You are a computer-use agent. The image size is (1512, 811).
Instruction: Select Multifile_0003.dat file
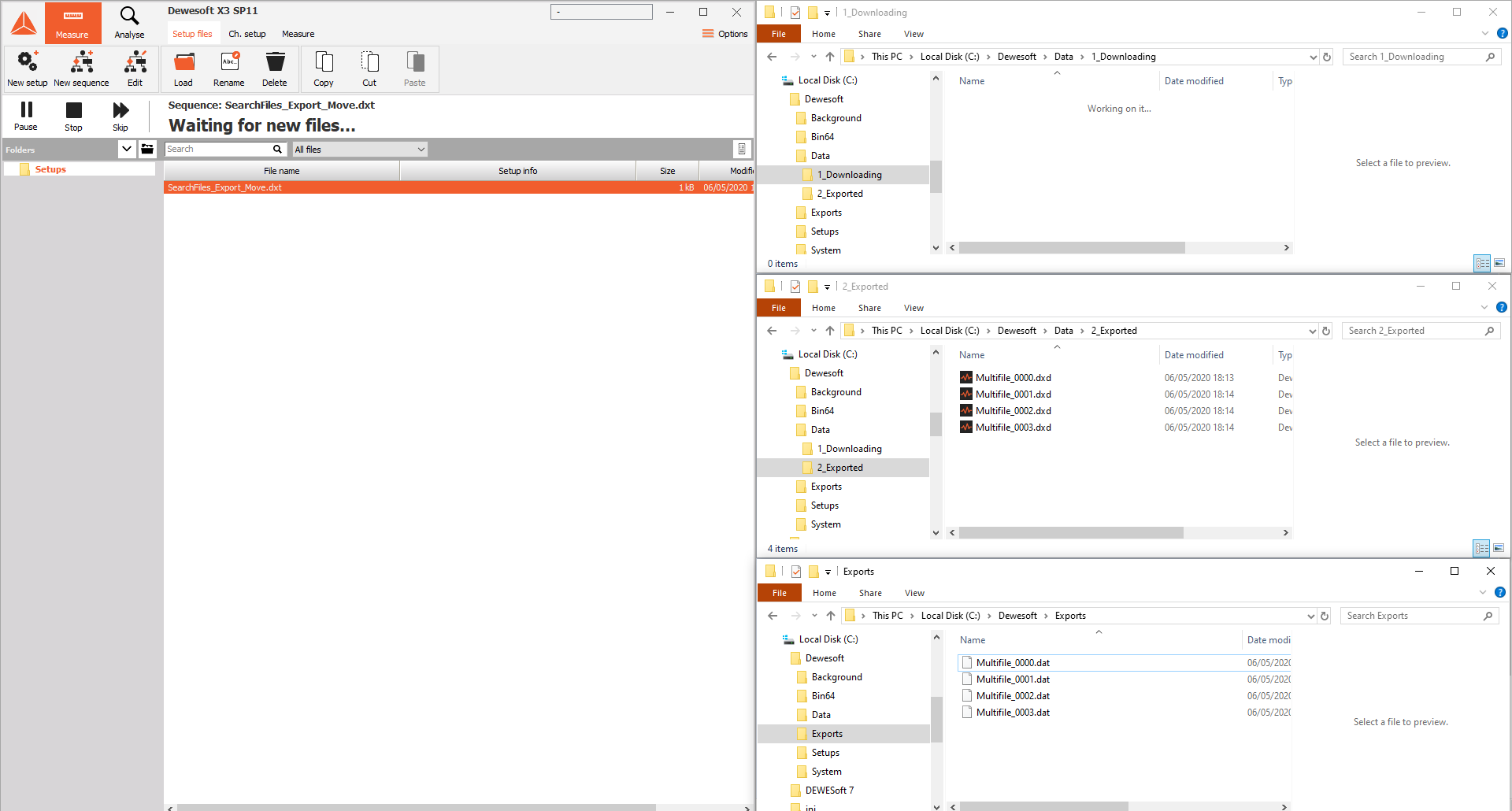(1013, 713)
